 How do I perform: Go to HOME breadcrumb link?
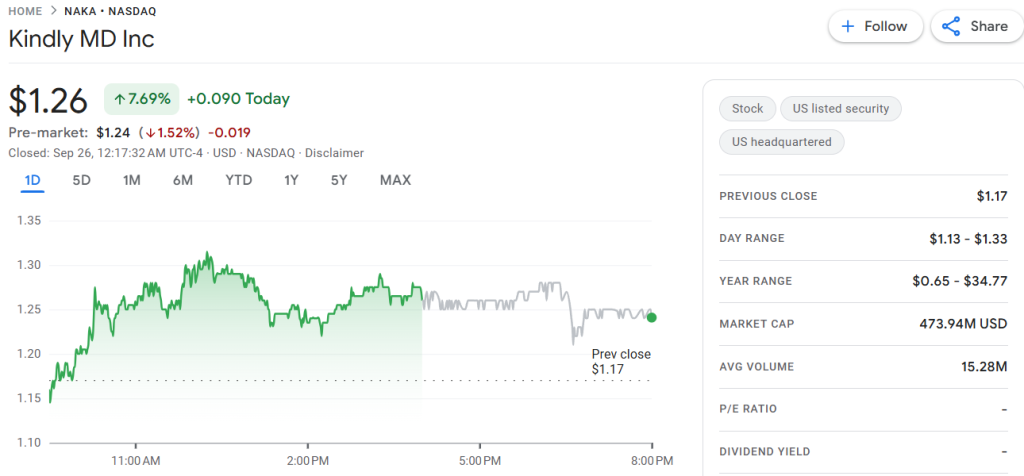(25, 11)
